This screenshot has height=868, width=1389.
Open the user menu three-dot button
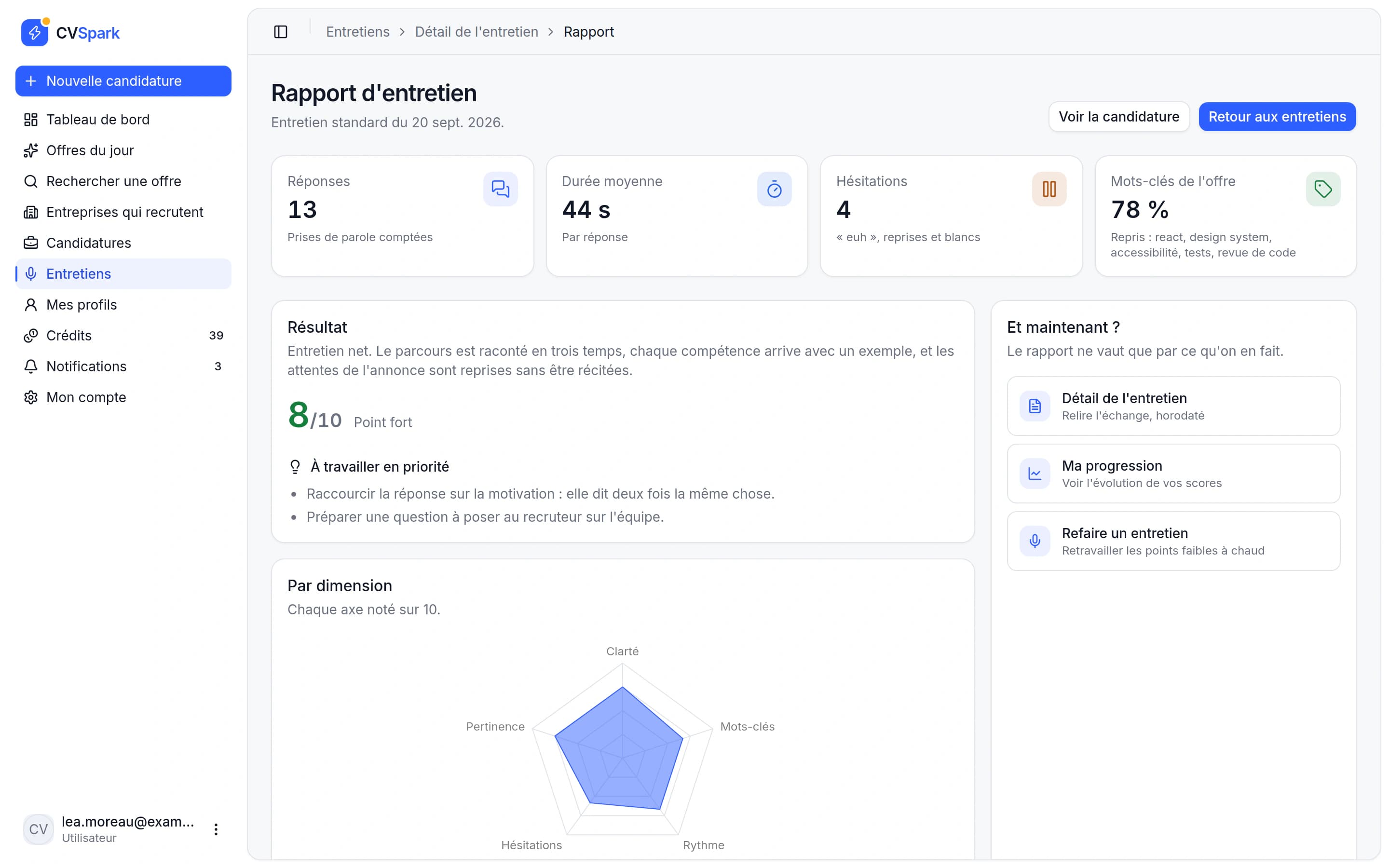216,829
